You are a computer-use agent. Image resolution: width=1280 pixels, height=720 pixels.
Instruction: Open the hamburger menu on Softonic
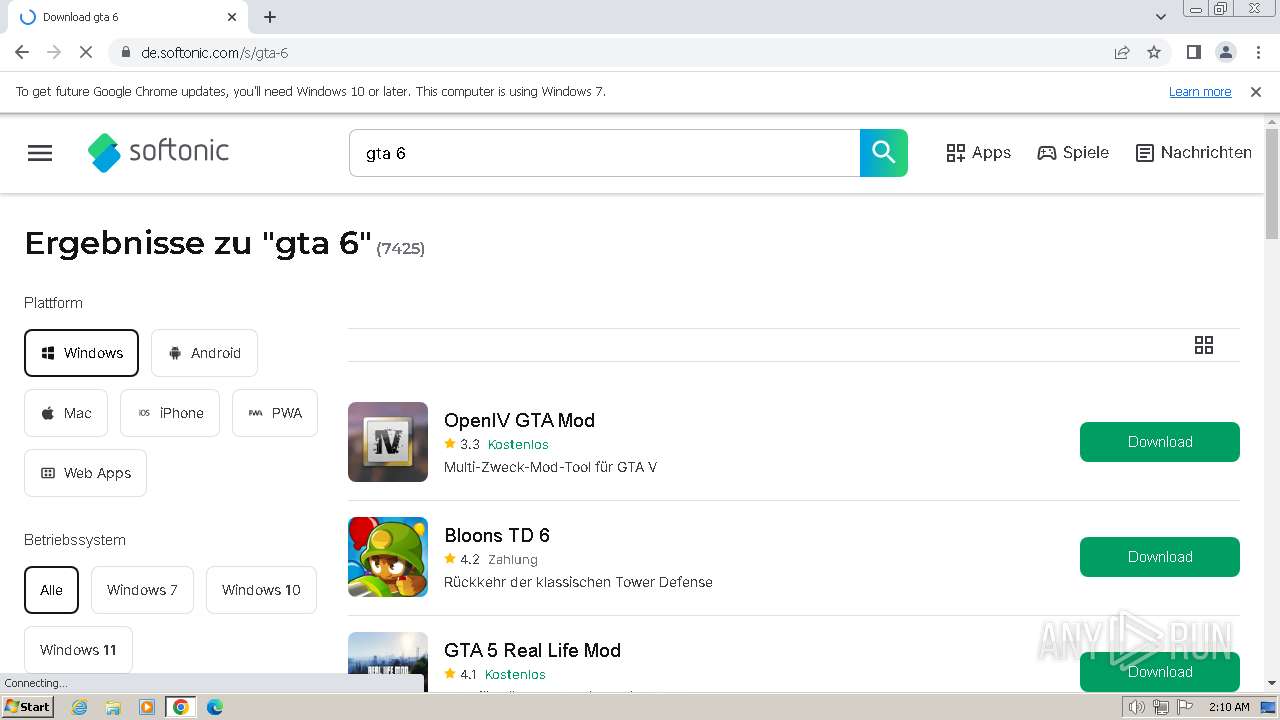click(40, 153)
